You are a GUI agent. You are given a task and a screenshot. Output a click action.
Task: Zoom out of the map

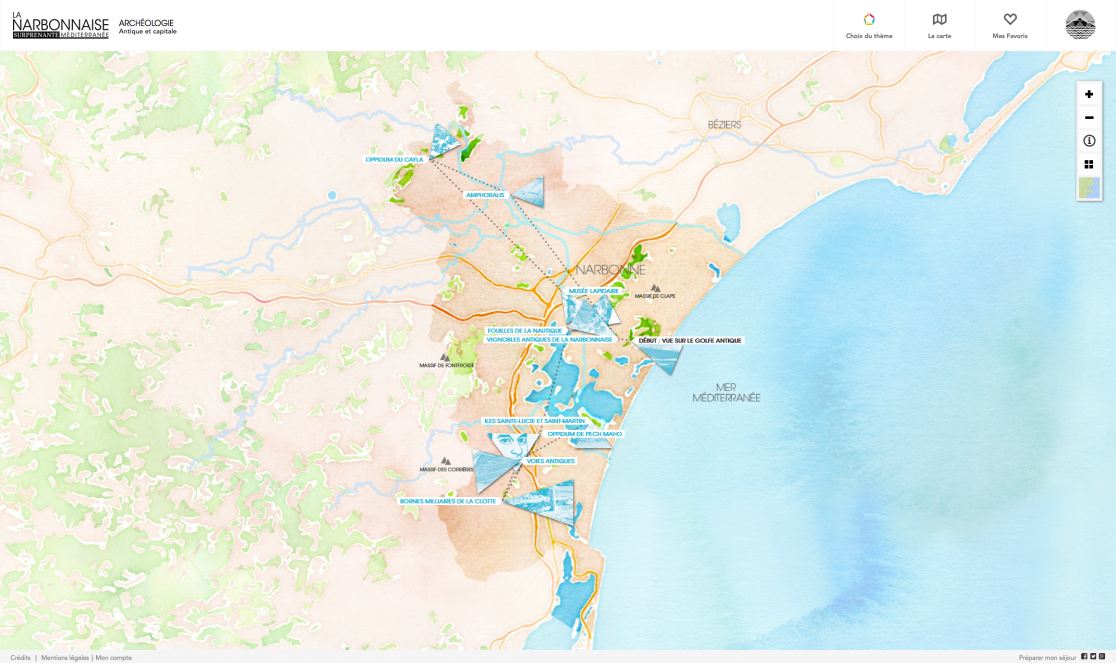pos(1089,118)
